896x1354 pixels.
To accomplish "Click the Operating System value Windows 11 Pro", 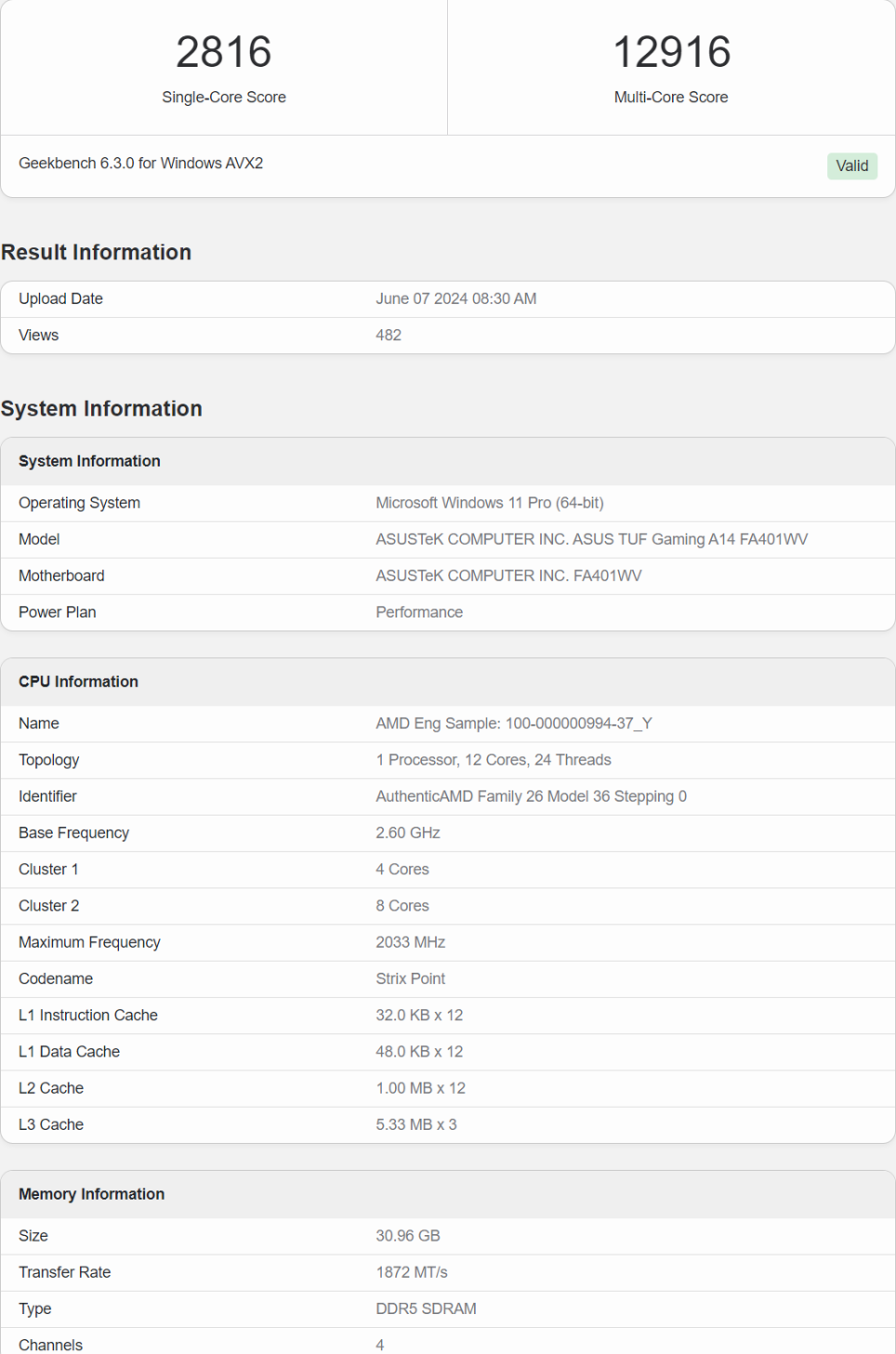I will tap(489, 503).
